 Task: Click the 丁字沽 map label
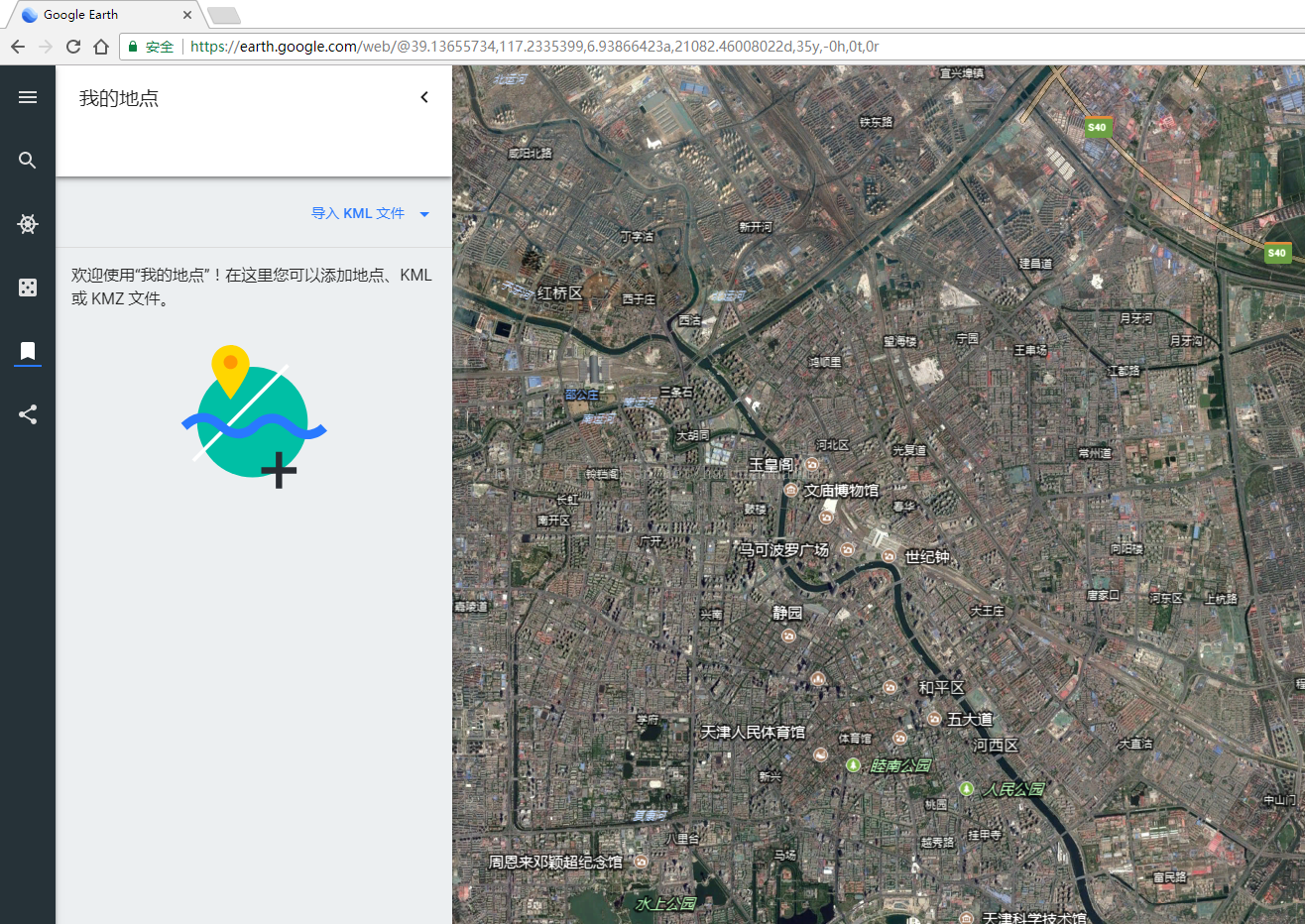coord(637,236)
